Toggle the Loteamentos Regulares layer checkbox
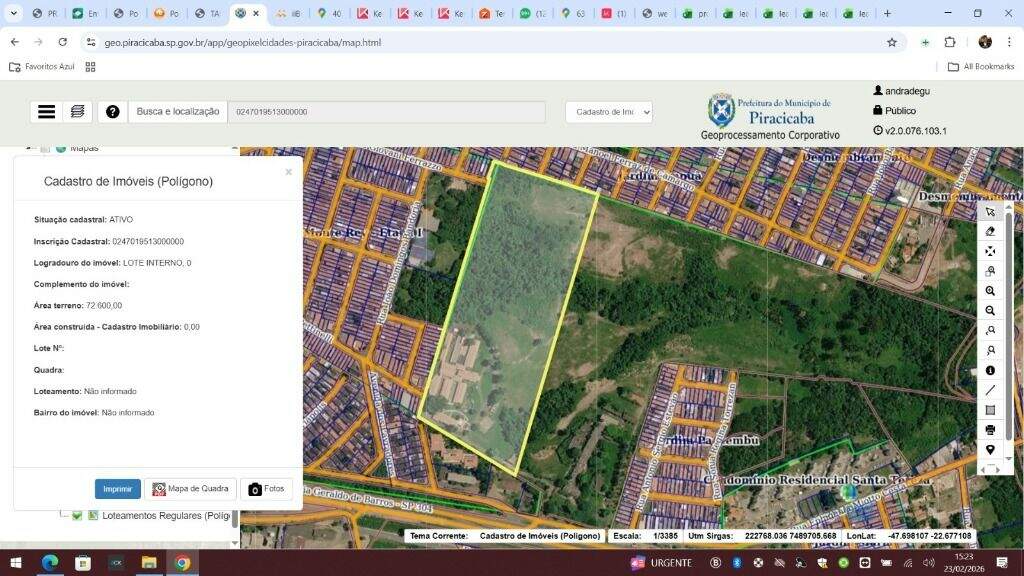The image size is (1024, 576). point(77,515)
